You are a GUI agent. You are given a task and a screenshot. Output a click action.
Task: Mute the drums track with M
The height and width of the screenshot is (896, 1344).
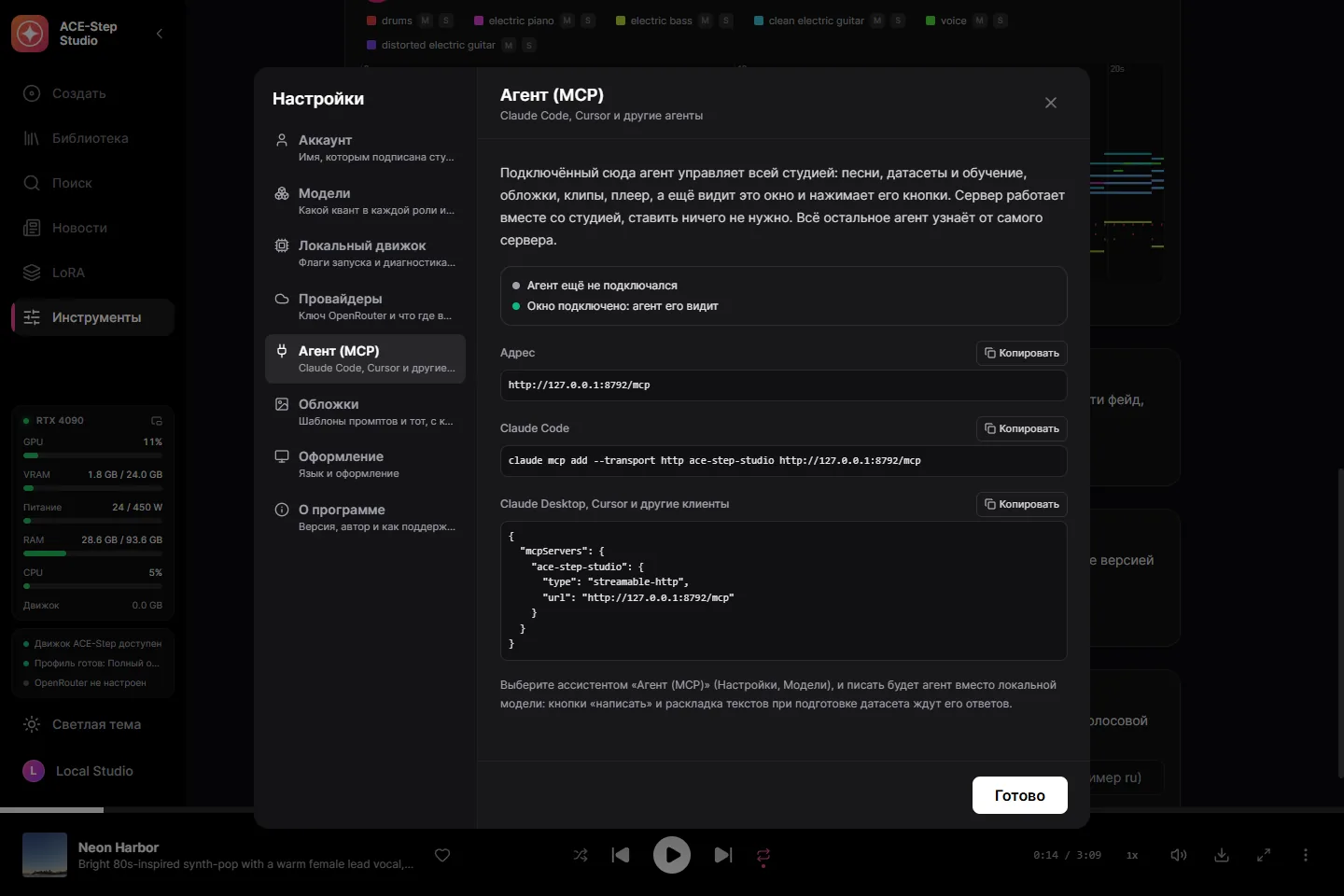point(426,21)
